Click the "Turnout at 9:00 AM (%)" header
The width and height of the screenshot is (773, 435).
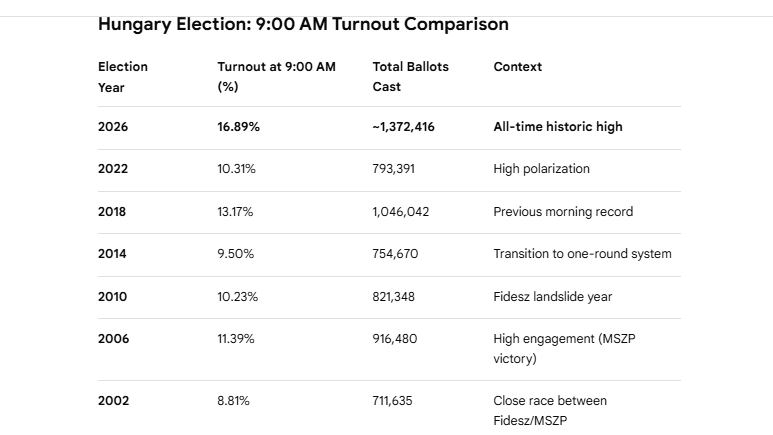point(276,76)
